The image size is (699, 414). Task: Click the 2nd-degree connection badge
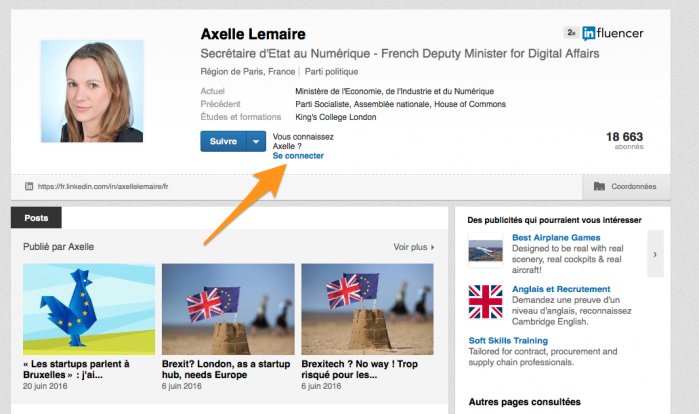[x=571, y=33]
